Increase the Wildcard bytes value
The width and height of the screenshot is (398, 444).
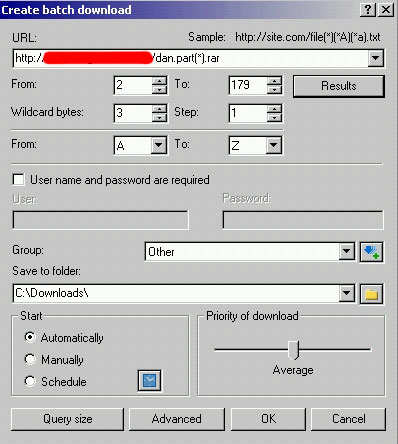tap(159, 109)
